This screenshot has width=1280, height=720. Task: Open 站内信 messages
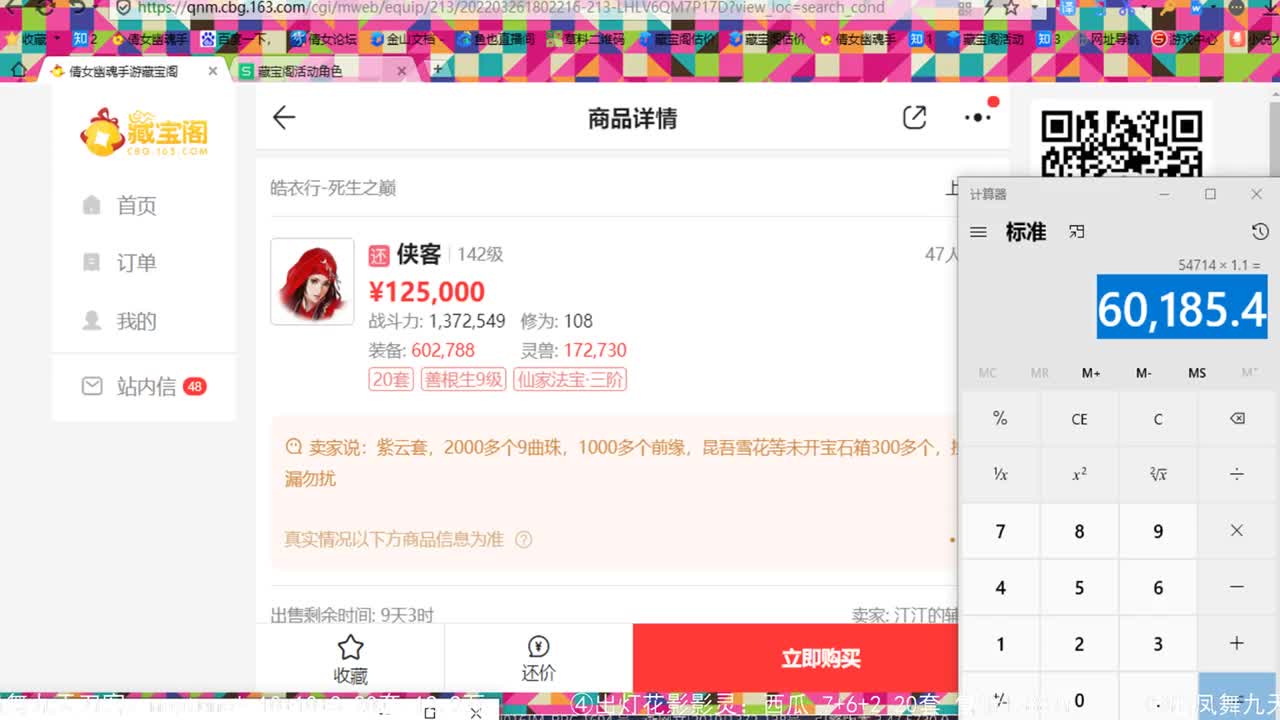tap(143, 386)
